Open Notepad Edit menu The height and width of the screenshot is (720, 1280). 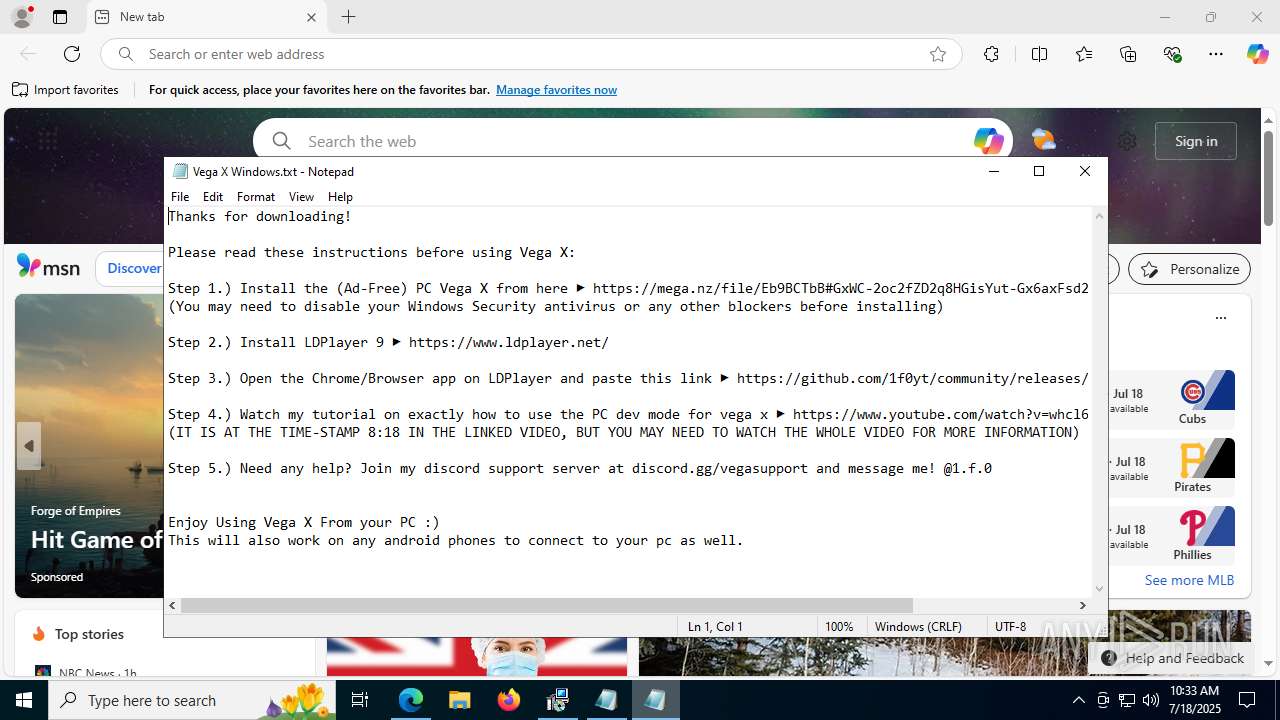213,197
